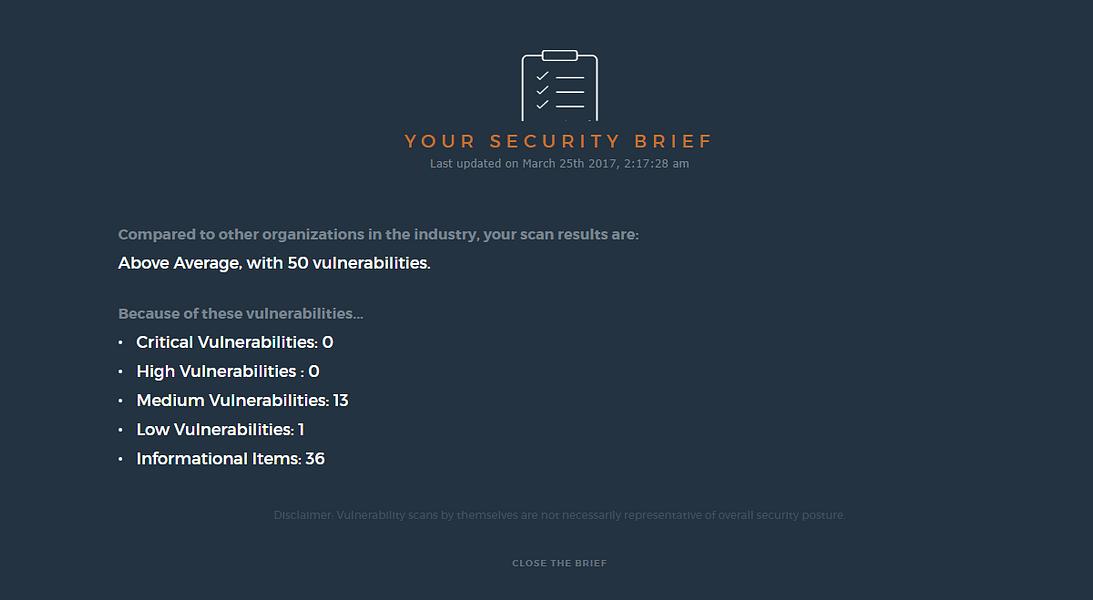Click the Medium Vulnerabilities: 13 line
The image size is (1093, 600).
[243, 401]
